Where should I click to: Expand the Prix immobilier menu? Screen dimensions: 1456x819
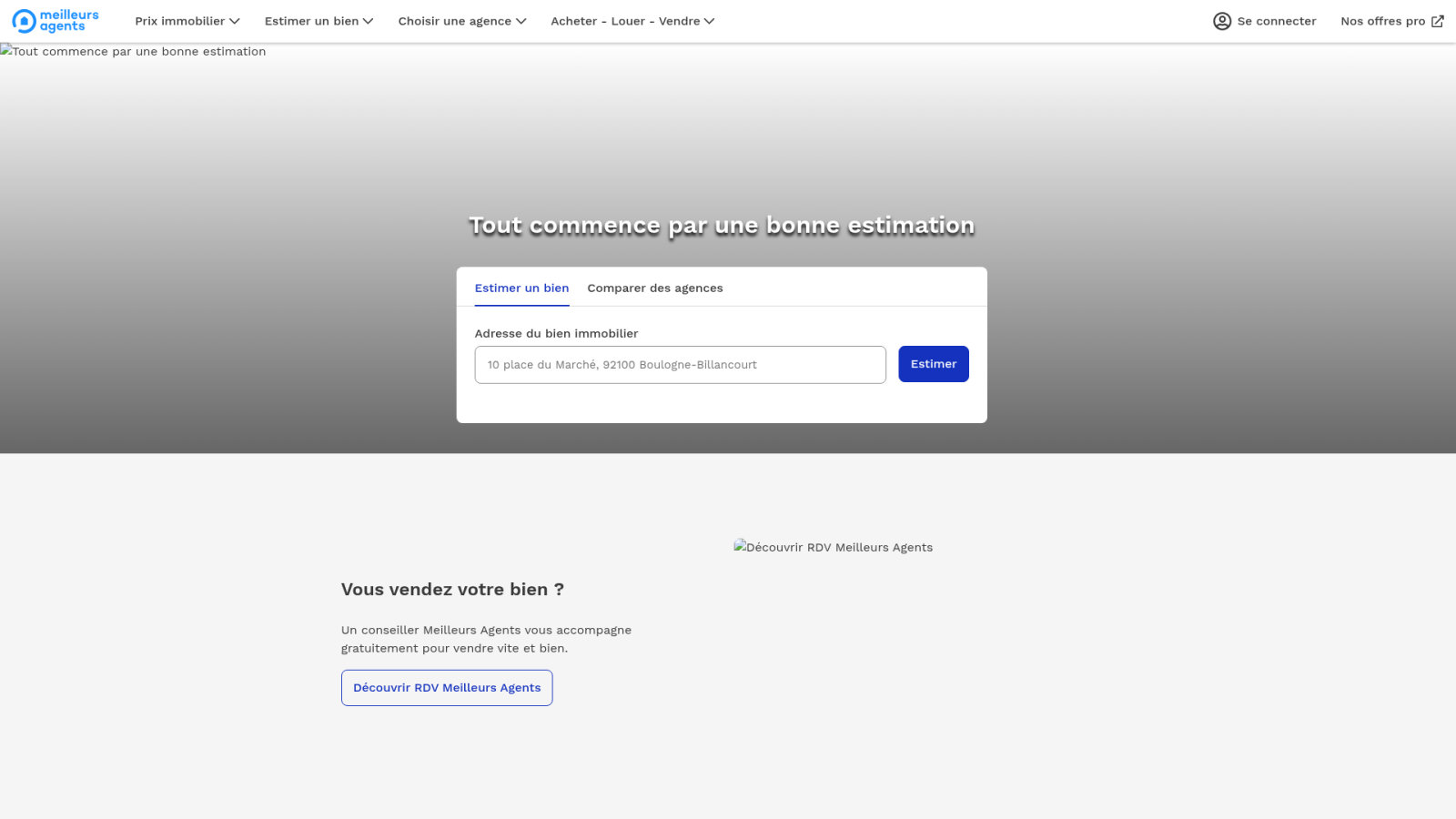point(187,21)
